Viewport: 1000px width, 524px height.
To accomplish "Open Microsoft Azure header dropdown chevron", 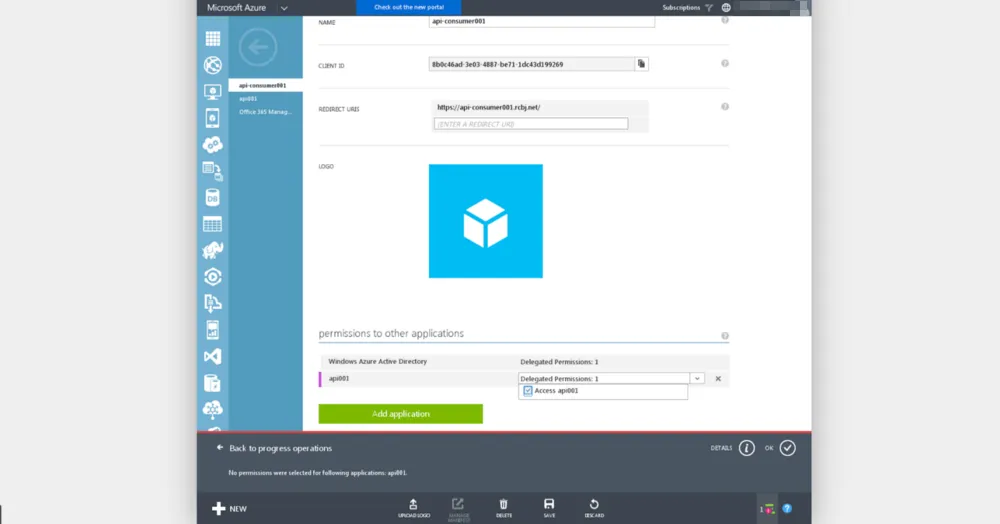I will click(x=284, y=8).
